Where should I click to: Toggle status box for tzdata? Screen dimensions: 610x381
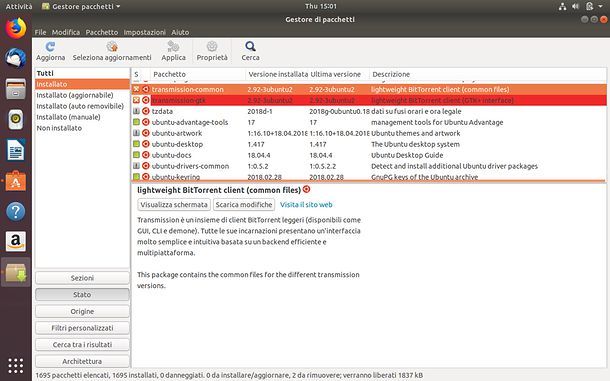click(x=136, y=111)
